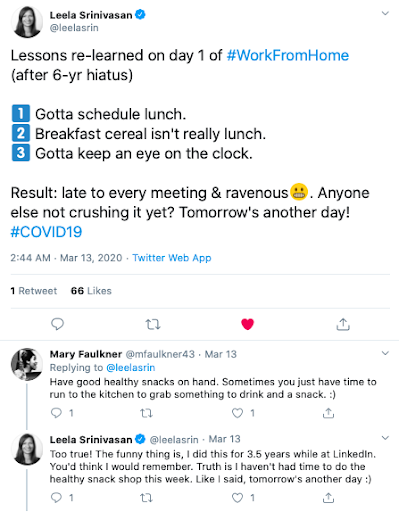Share Mary Faulkner's reply
The height and width of the screenshot is (512, 399).
click(328, 413)
